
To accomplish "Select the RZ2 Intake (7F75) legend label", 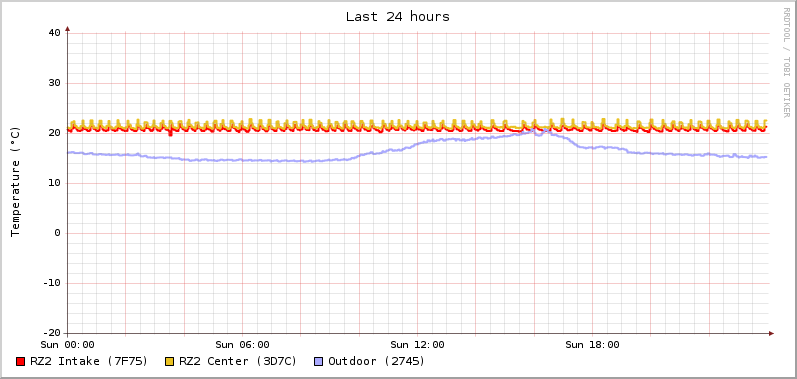I will point(89,362).
